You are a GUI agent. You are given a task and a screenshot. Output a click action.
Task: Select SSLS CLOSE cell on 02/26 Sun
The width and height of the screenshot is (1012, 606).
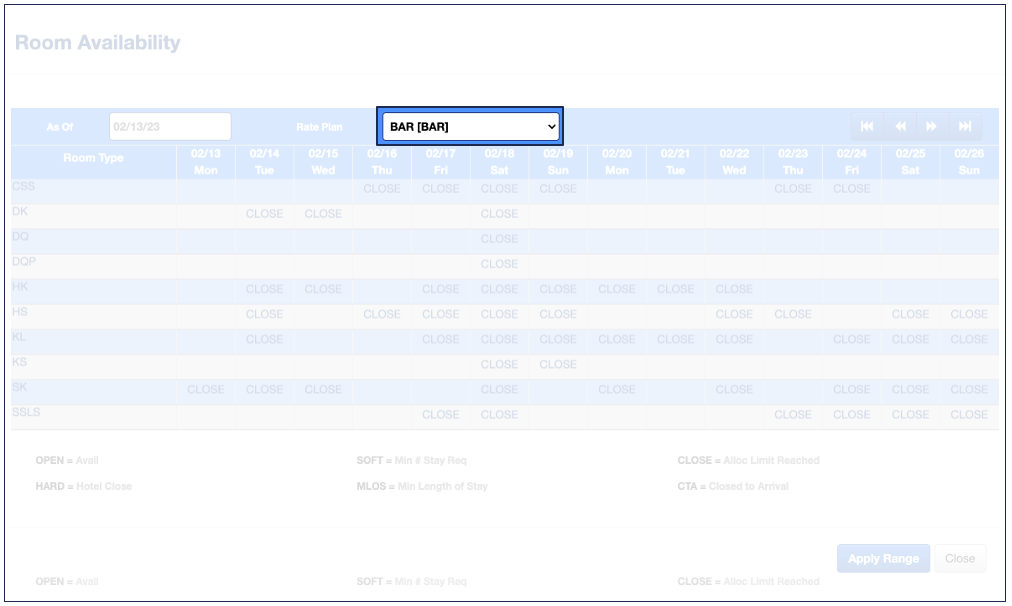(x=968, y=415)
